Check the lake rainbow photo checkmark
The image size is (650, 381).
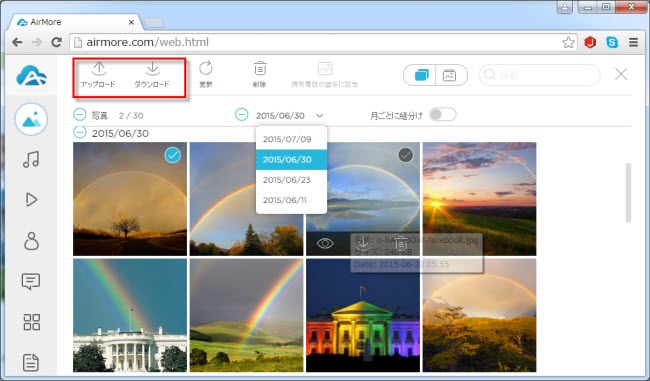pyautogui.click(x=405, y=155)
